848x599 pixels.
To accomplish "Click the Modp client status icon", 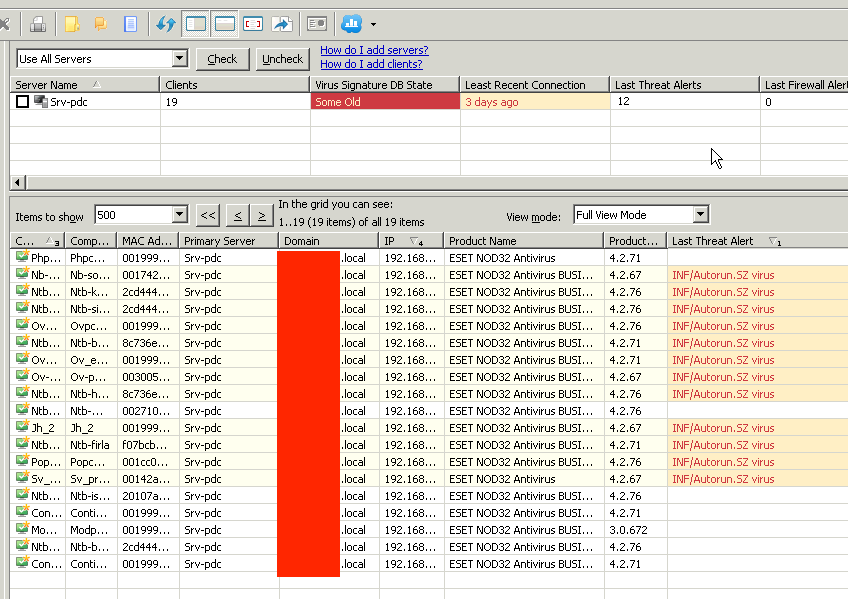I will coord(22,529).
